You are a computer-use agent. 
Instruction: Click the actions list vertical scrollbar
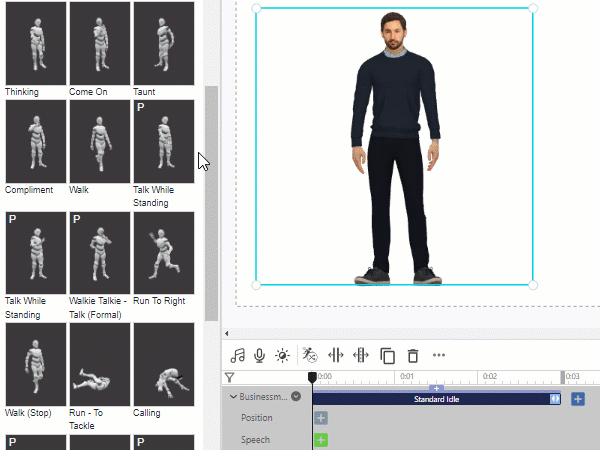coord(211,204)
